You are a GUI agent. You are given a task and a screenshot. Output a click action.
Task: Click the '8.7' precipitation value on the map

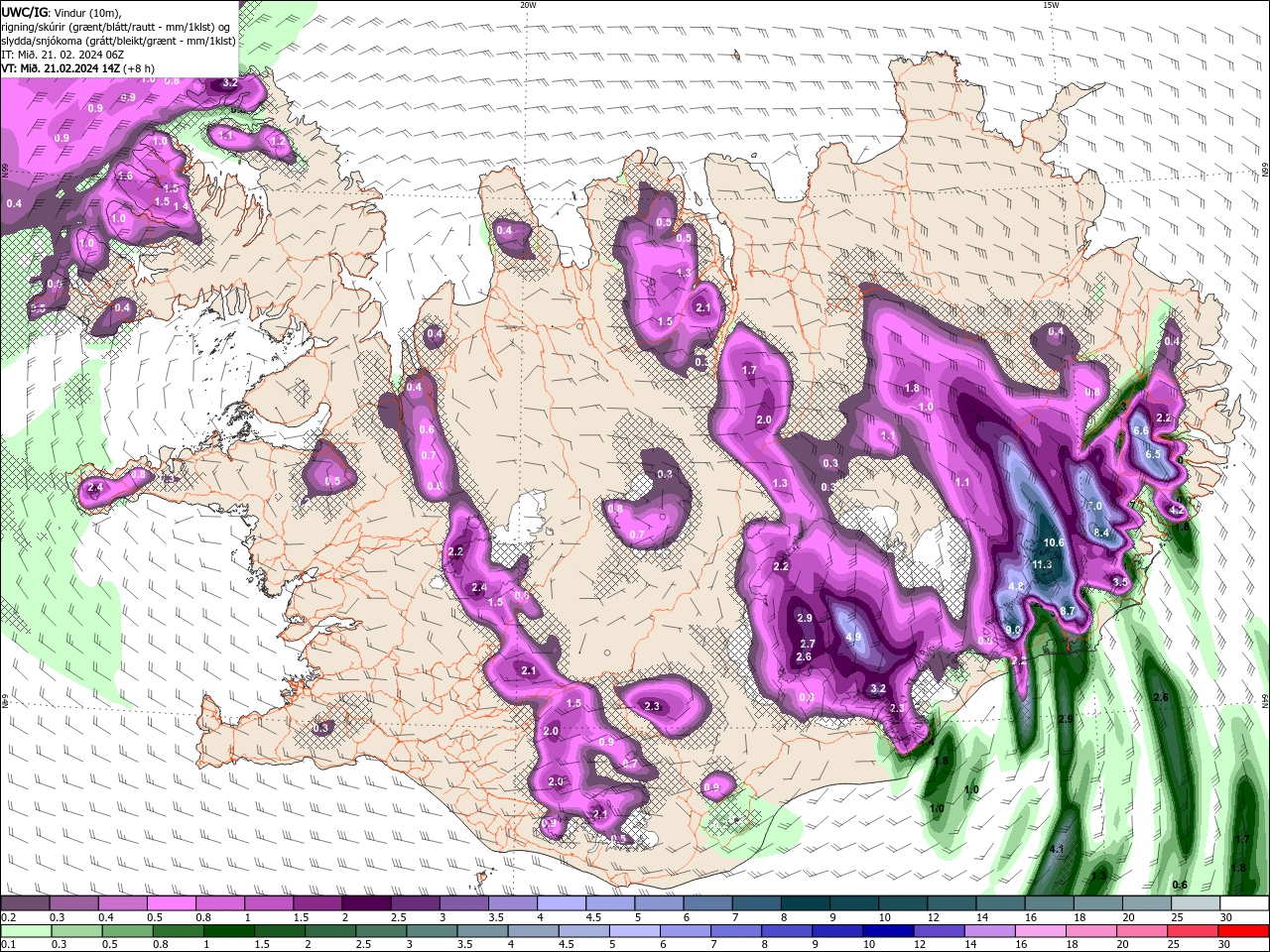coord(1069,611)
